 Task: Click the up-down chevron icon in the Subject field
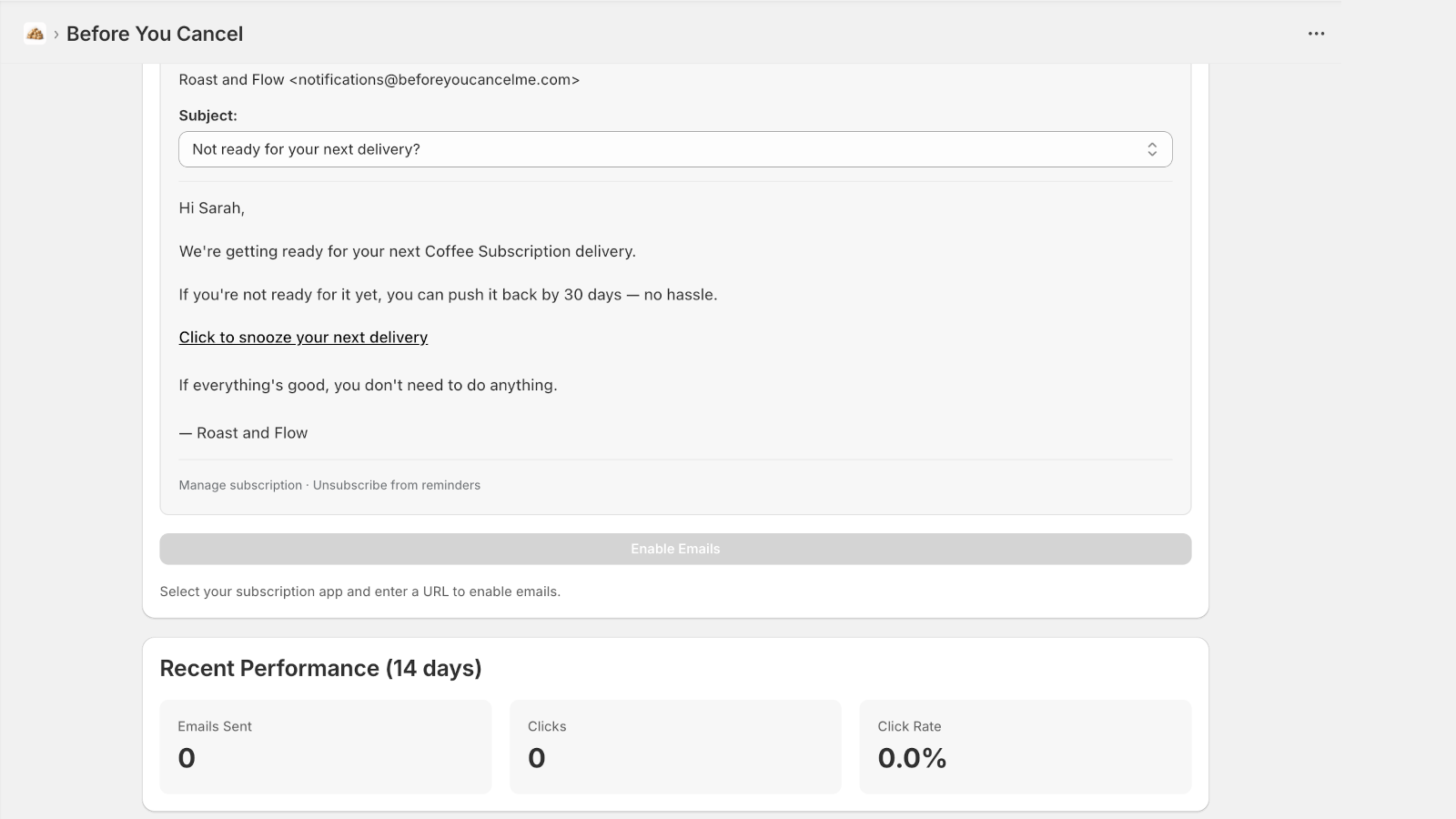coord(1151,149)
